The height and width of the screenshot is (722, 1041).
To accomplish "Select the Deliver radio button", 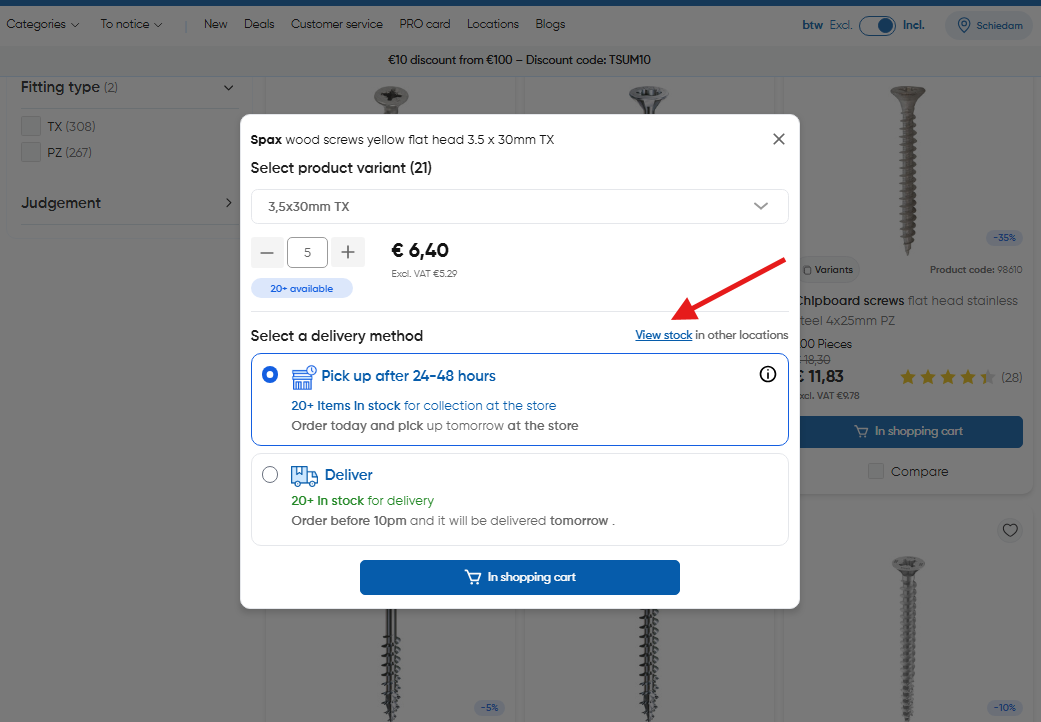I will click(x=270, y=475).
